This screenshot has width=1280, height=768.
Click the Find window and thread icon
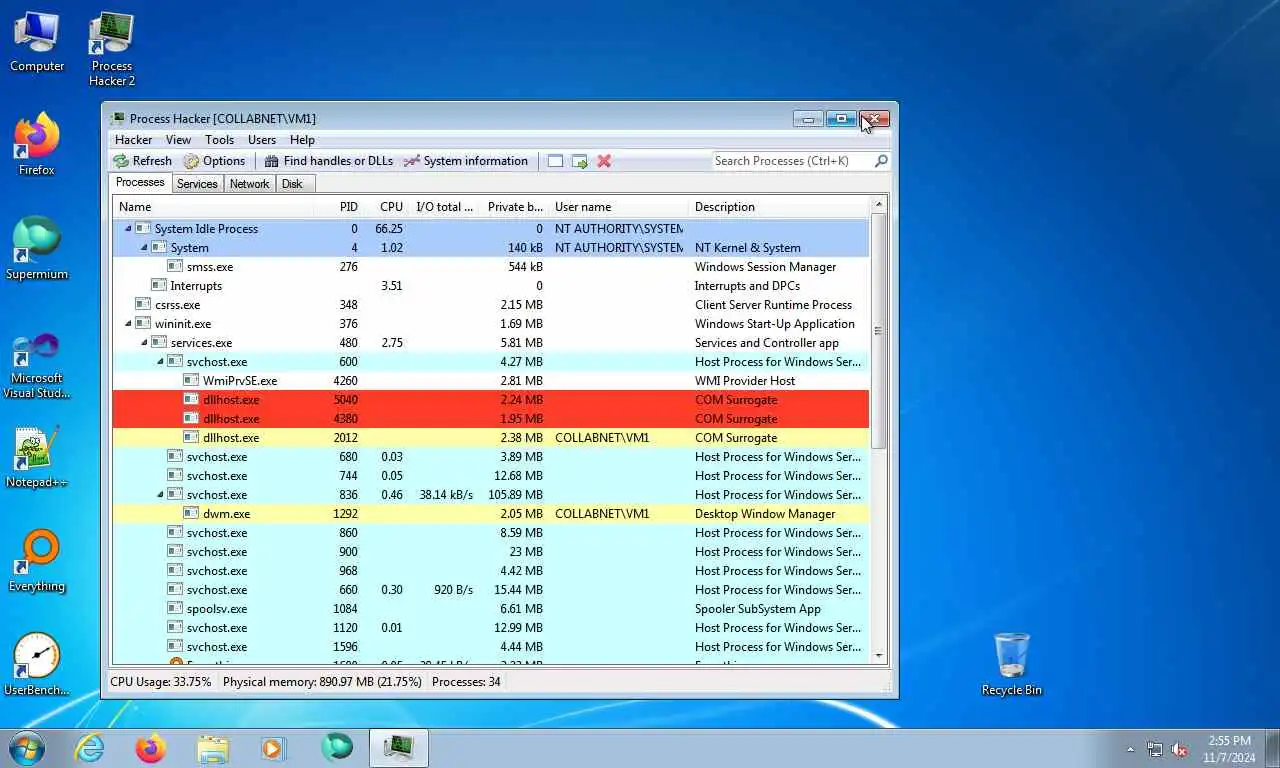(580, 161)
